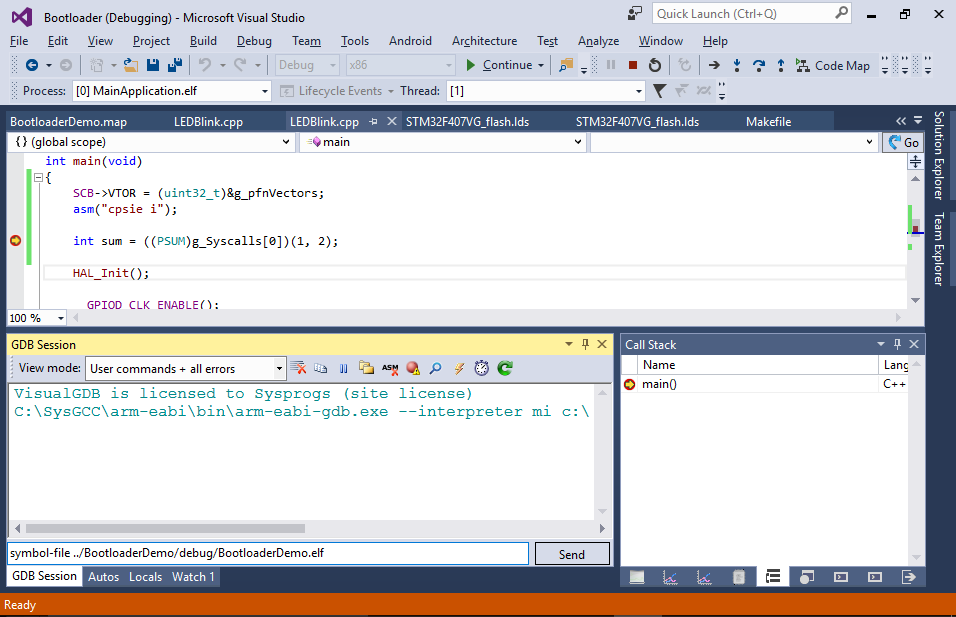Open the Android menu
The width and height of the screenshot is (956, 617).
click(410, 41)
